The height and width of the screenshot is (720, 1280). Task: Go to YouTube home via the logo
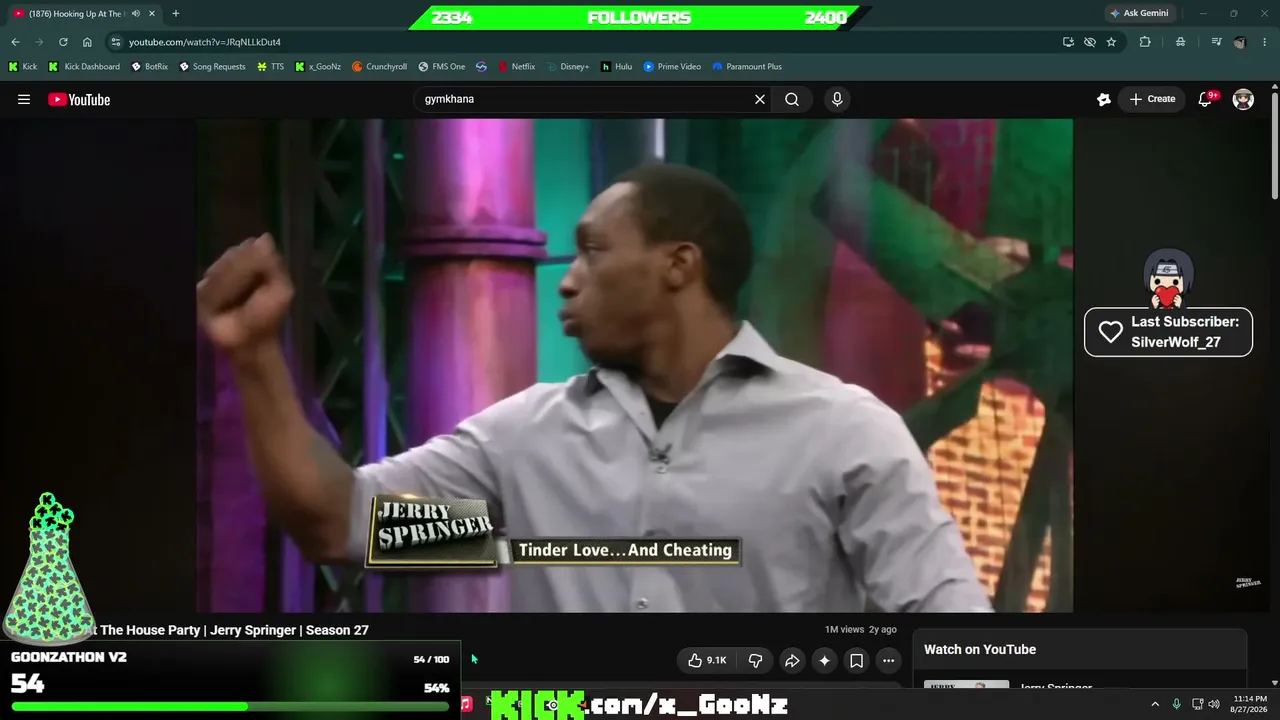click(79, 99)
